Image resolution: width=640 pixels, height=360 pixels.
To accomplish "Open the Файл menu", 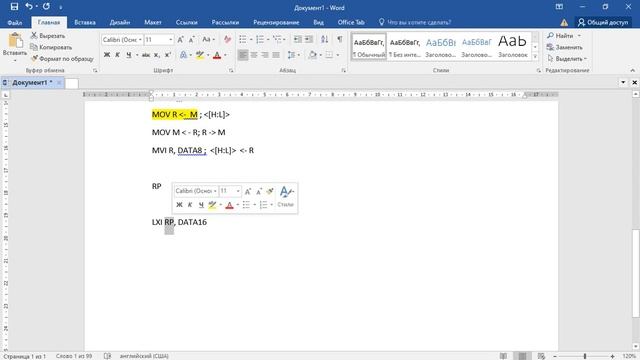I will 15,22.
